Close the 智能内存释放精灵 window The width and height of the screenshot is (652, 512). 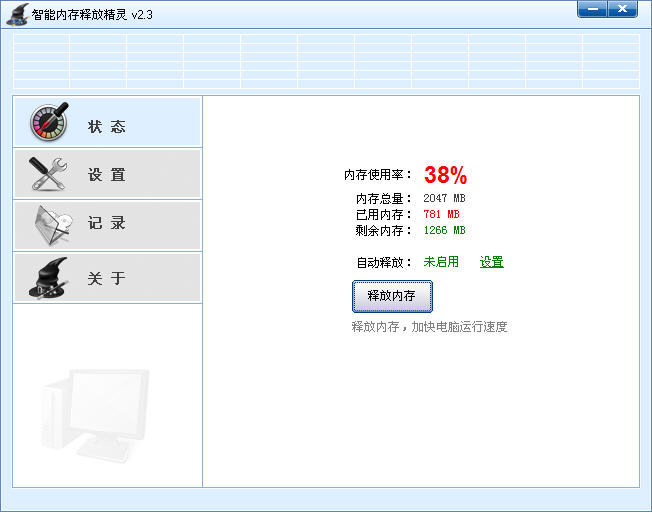click(x=622, y=10)
